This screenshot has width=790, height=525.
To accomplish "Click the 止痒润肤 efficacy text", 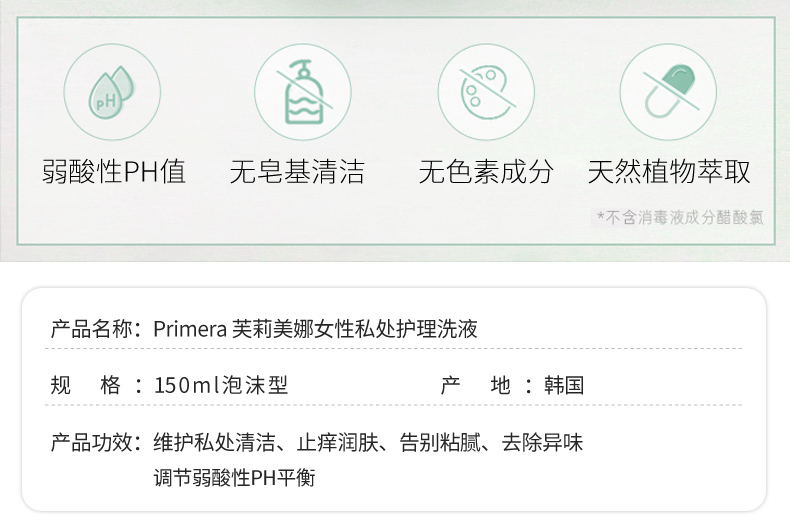I will click(338, 442).
